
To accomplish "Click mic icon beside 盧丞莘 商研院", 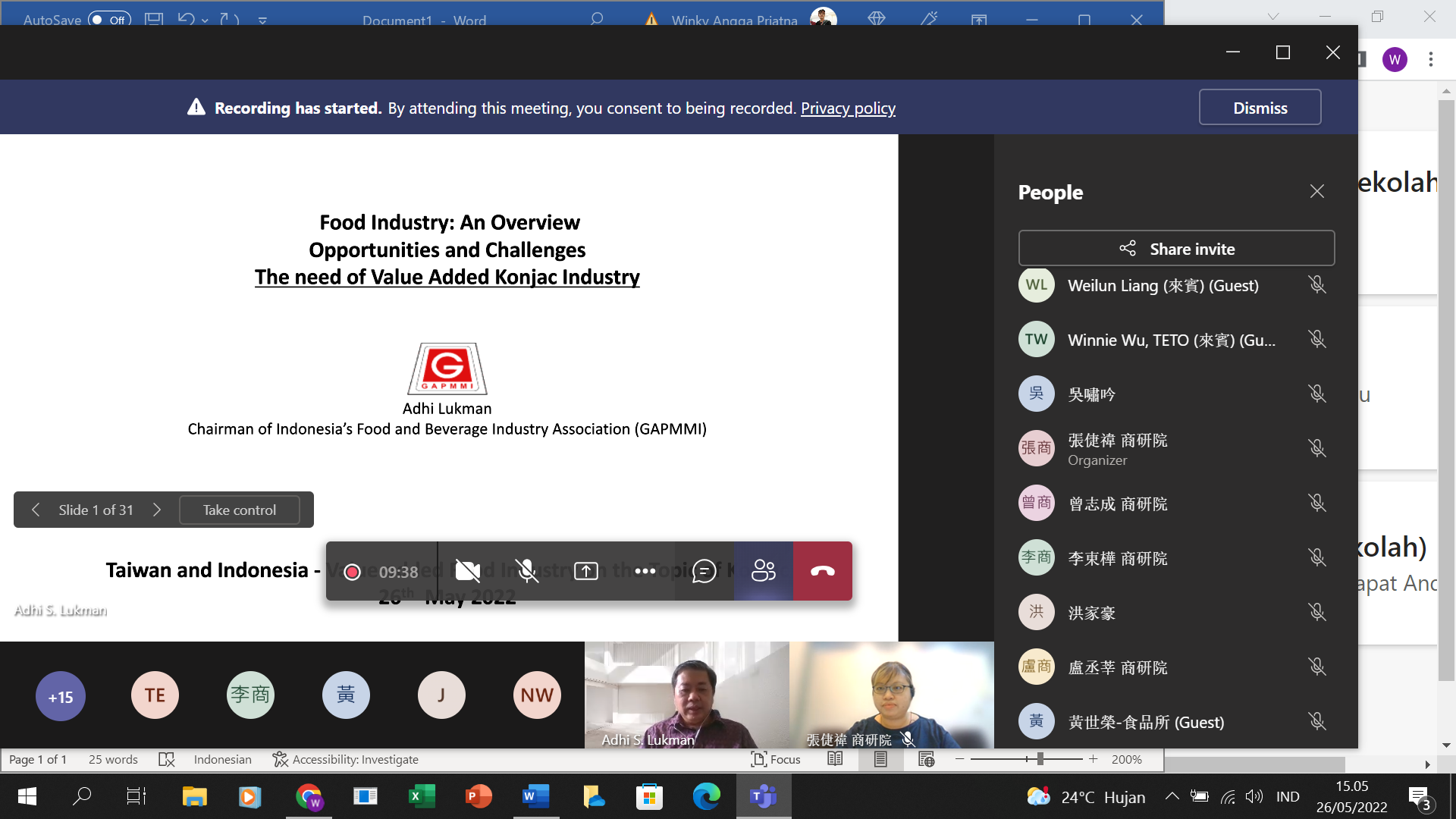I will pos(1317,667).
